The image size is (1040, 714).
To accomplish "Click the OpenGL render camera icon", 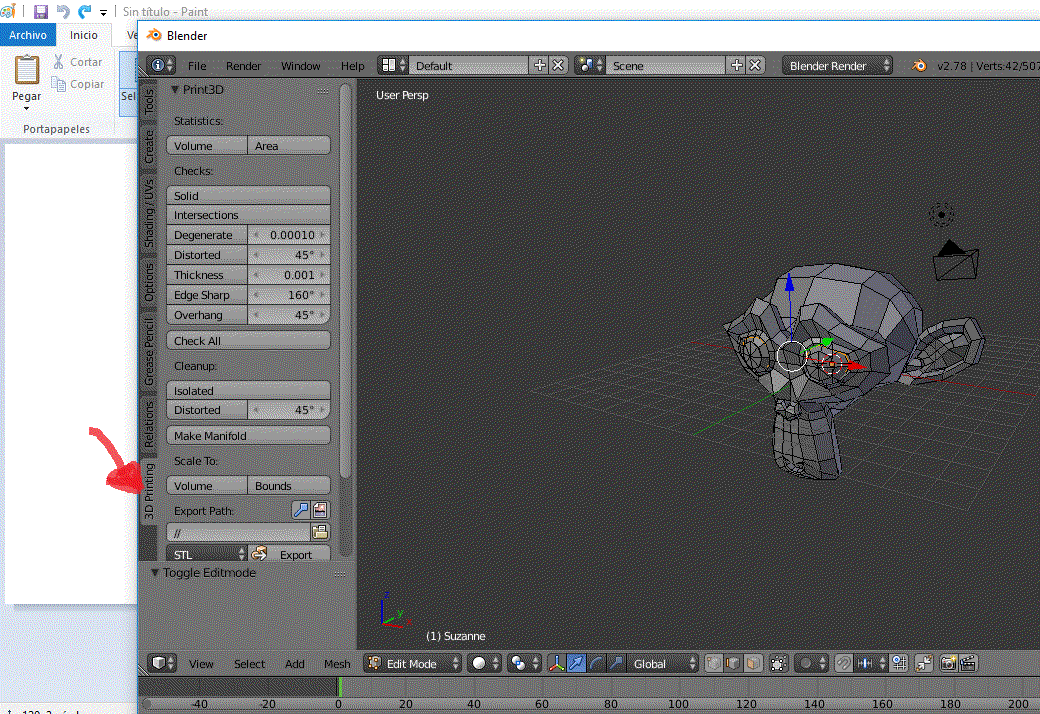I will coord(947,663).
